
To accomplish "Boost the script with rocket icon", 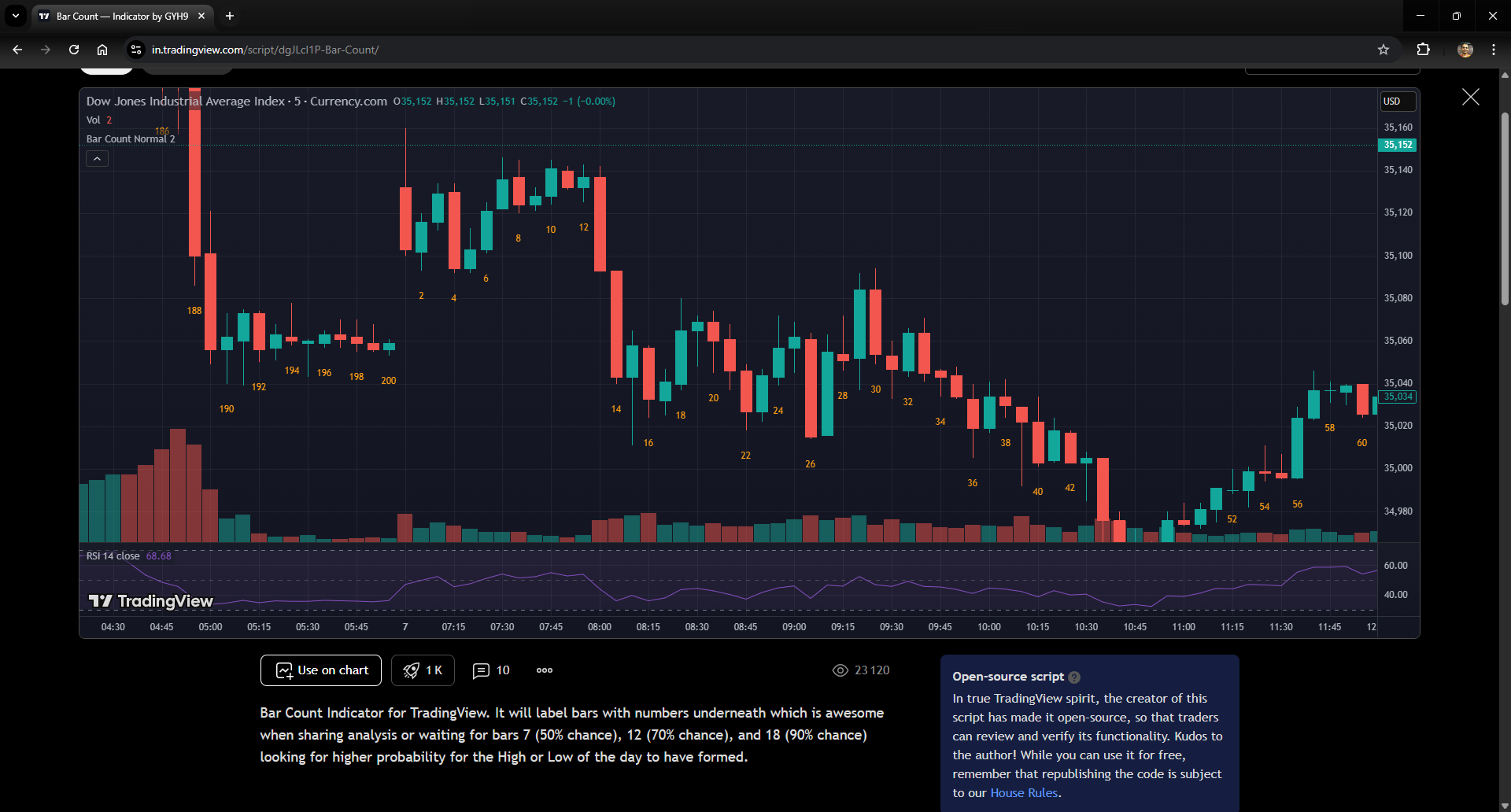I will pyautogui.click(x=423, y=670).
